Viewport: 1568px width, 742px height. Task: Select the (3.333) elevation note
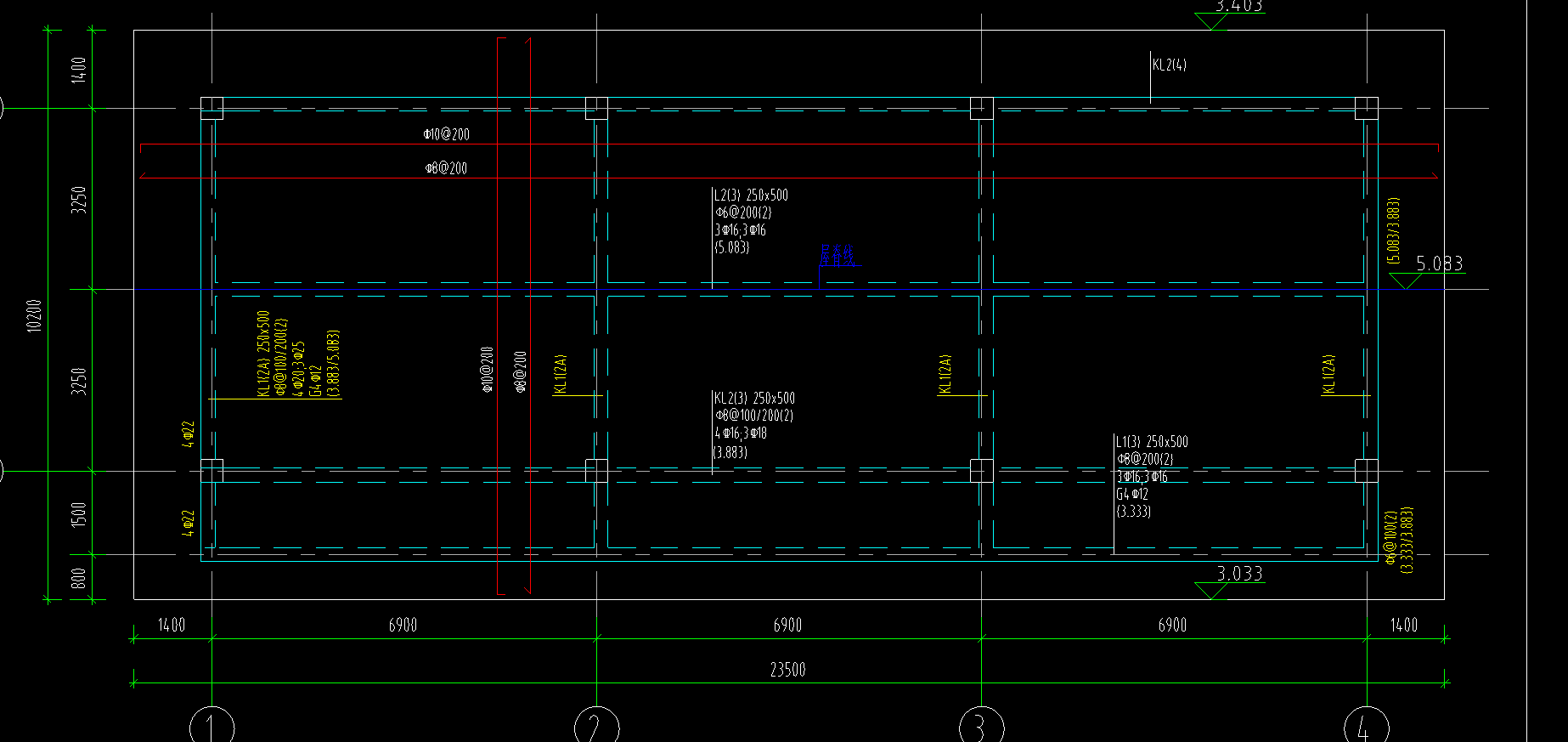click(x=1134, y=512)
